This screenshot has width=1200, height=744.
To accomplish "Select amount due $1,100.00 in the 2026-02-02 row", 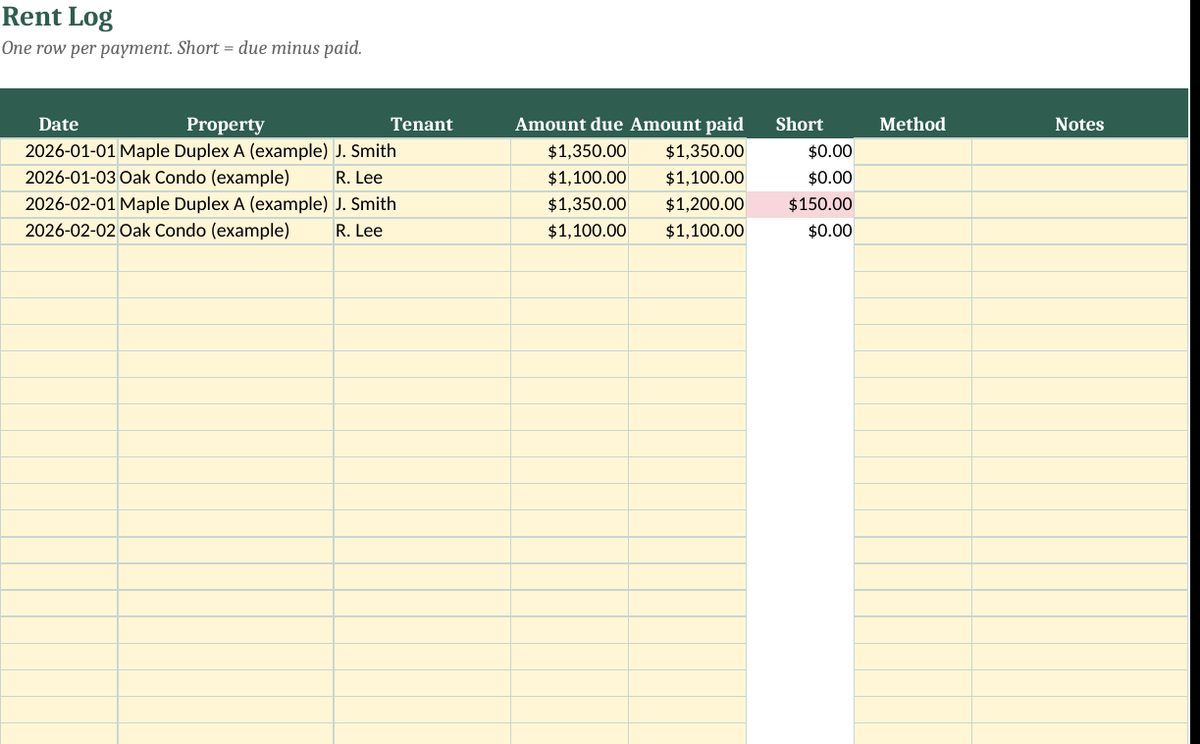I will 569,231.
